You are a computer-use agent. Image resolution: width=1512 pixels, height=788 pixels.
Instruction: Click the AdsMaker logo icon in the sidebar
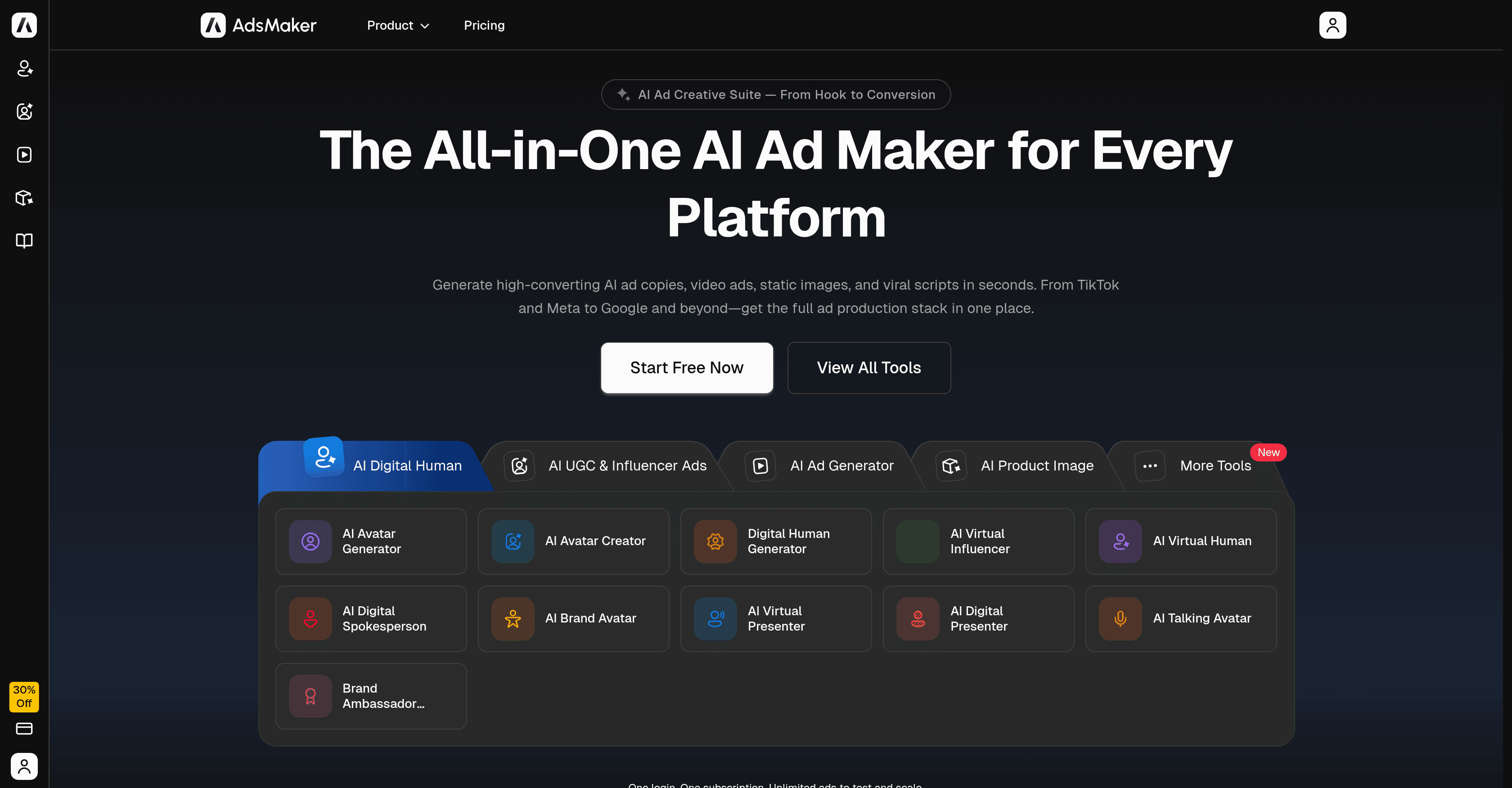pos(24,25)
